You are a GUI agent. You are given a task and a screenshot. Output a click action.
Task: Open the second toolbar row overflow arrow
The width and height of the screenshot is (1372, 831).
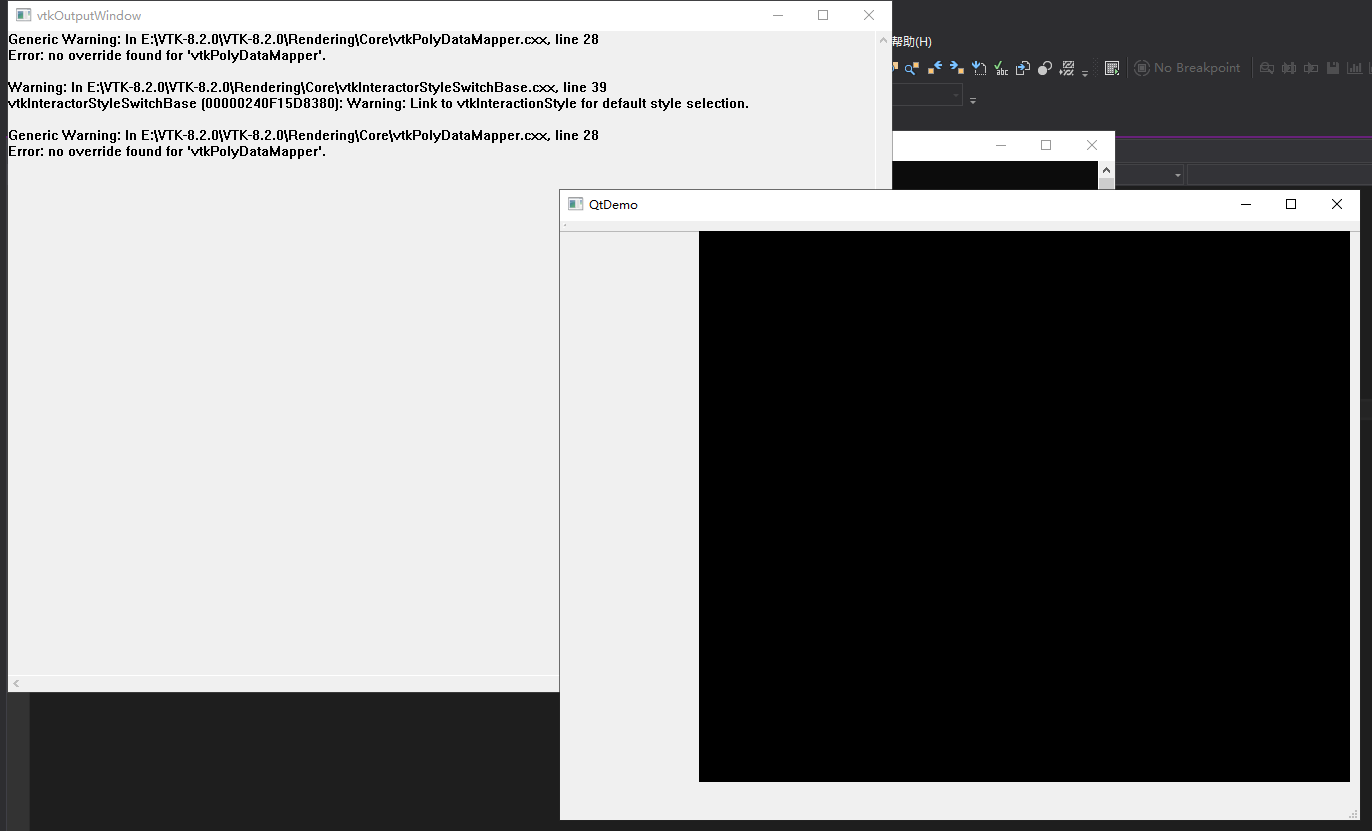click(973, 101)
